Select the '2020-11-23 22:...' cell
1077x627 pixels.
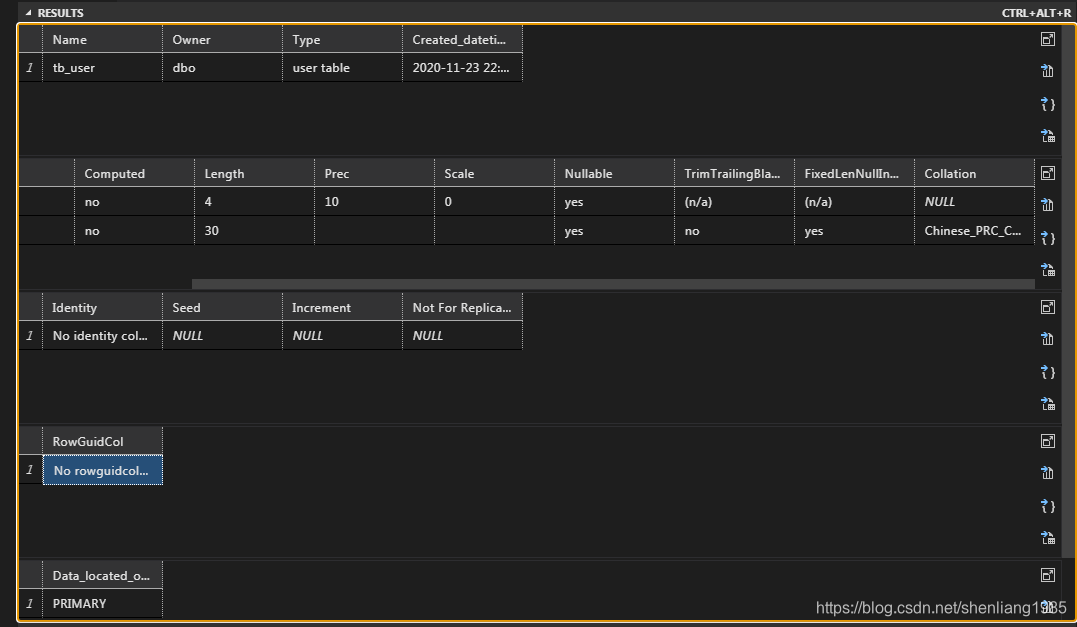[462, 67]
